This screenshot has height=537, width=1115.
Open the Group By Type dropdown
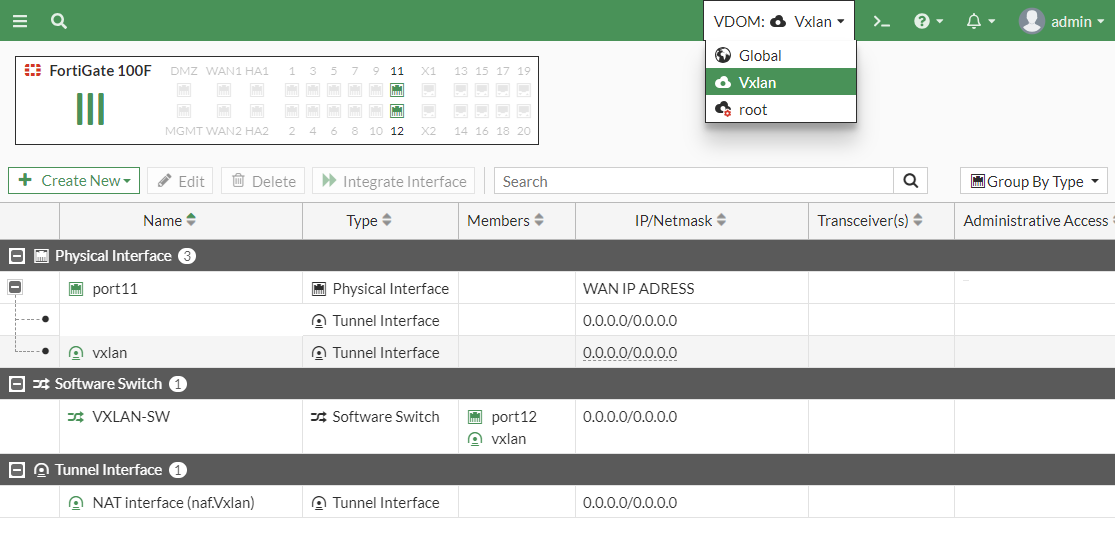click(x=1033, y=181)
